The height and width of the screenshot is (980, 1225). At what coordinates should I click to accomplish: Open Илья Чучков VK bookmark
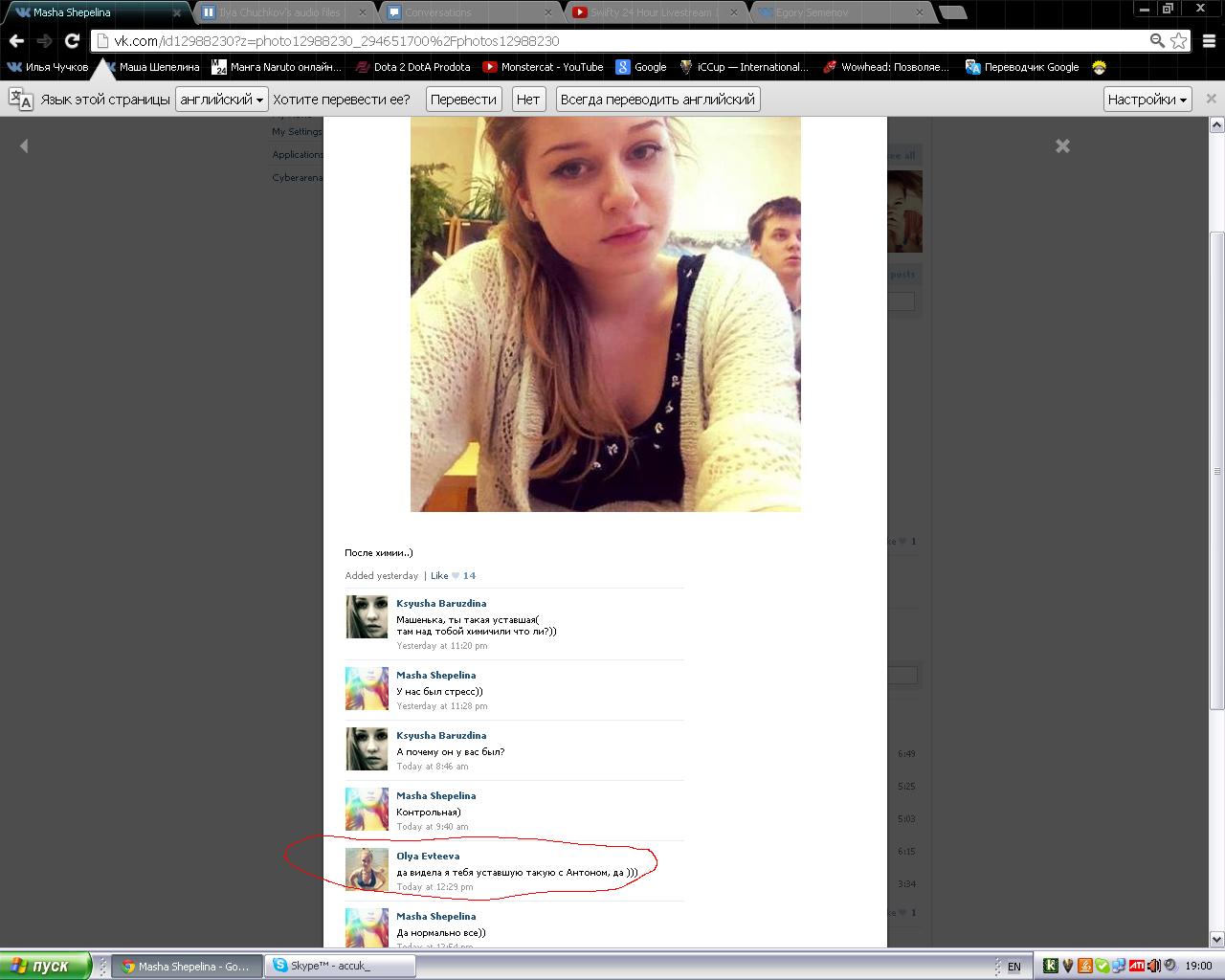(x=48, y=67)
